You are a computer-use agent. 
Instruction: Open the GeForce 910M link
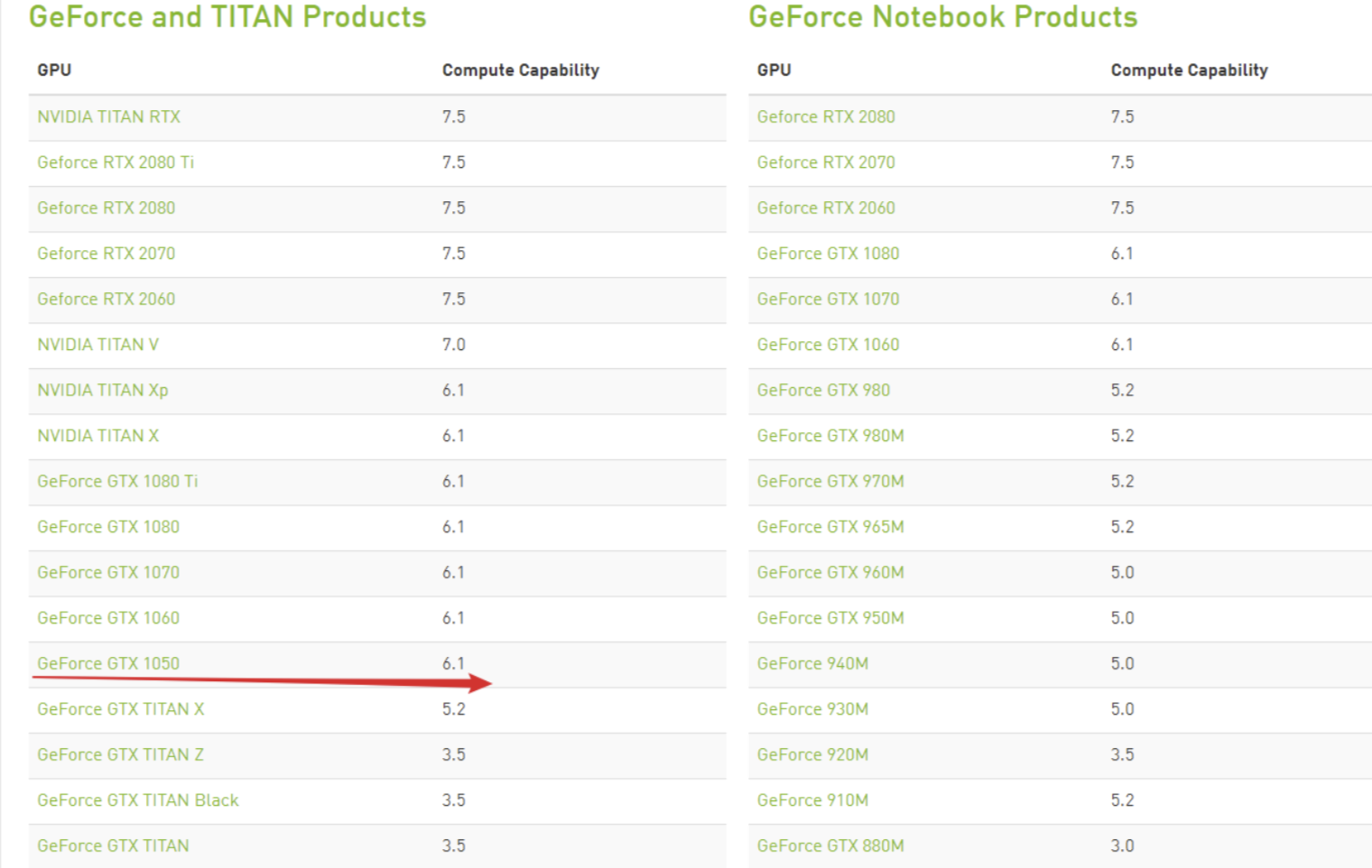pos(812,800)
